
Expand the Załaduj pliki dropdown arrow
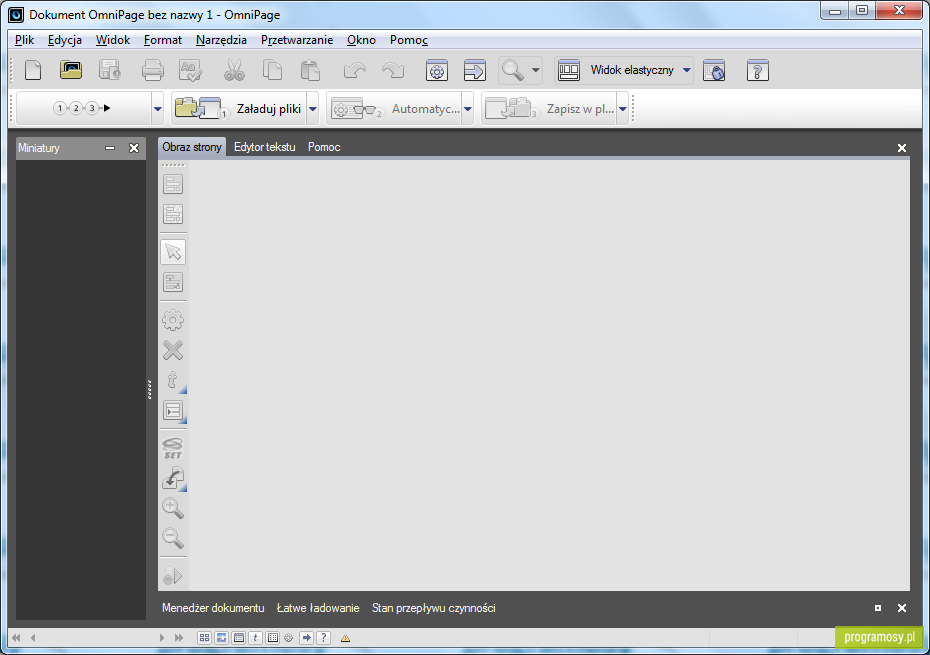[x=313, y=109]
